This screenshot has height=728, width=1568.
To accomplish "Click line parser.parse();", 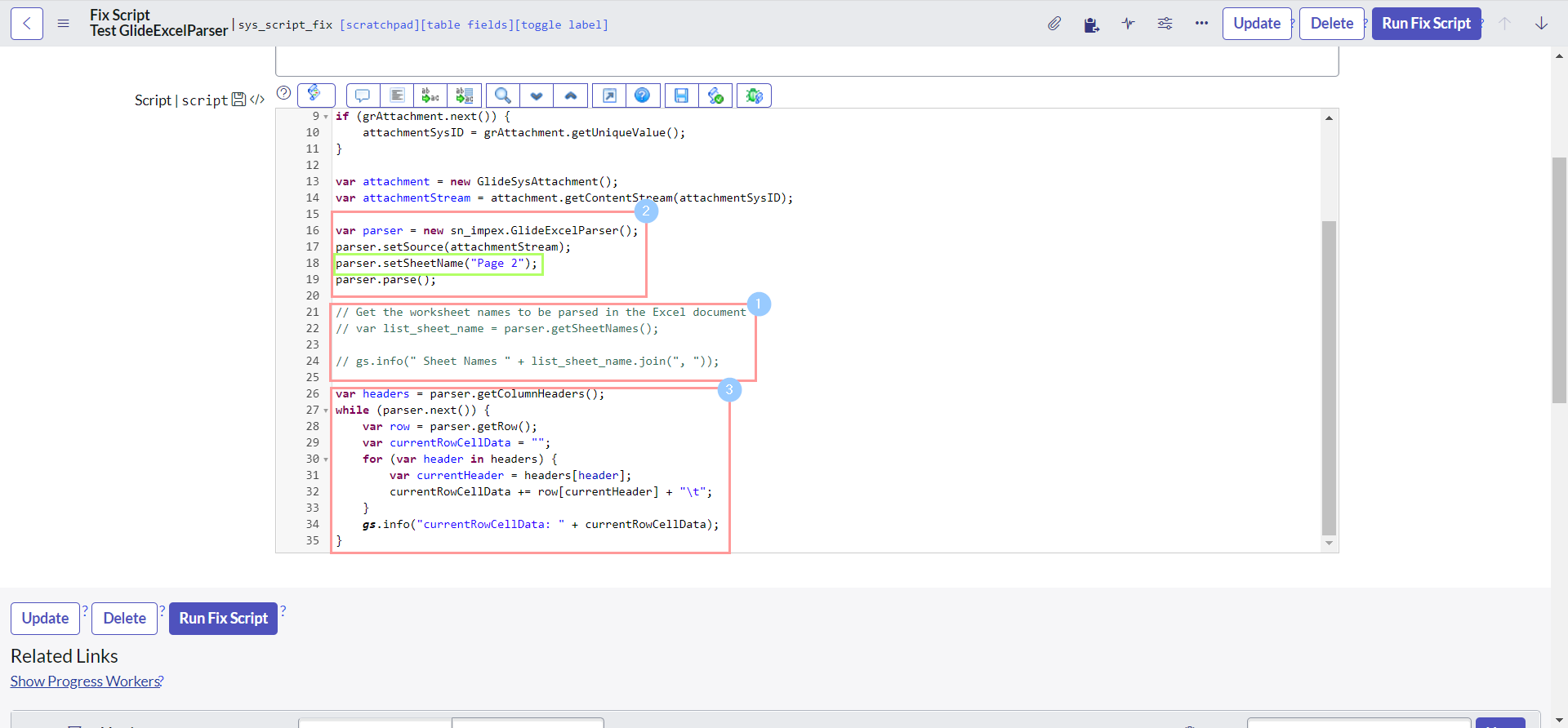I will (x=385, y=280).
